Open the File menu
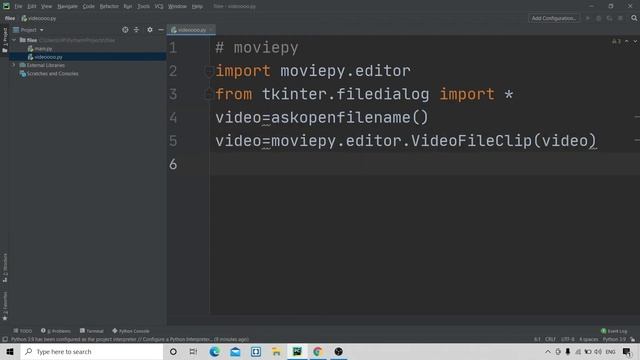The width and height of the screenshot is (640, 360). click(x=18, y=6)
